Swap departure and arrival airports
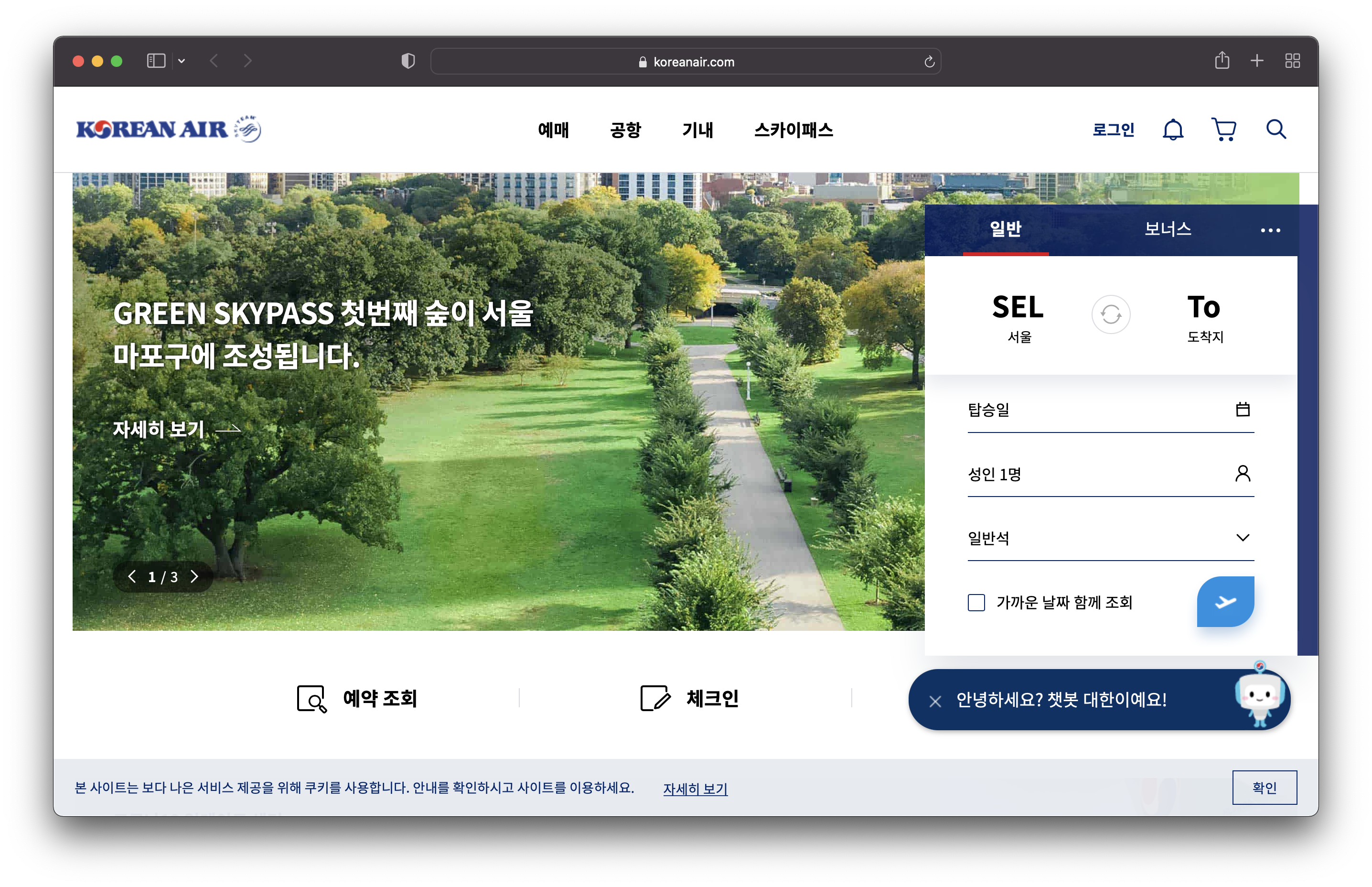The height and width of the screenshot is (887, 1372). coord(1110,314)
